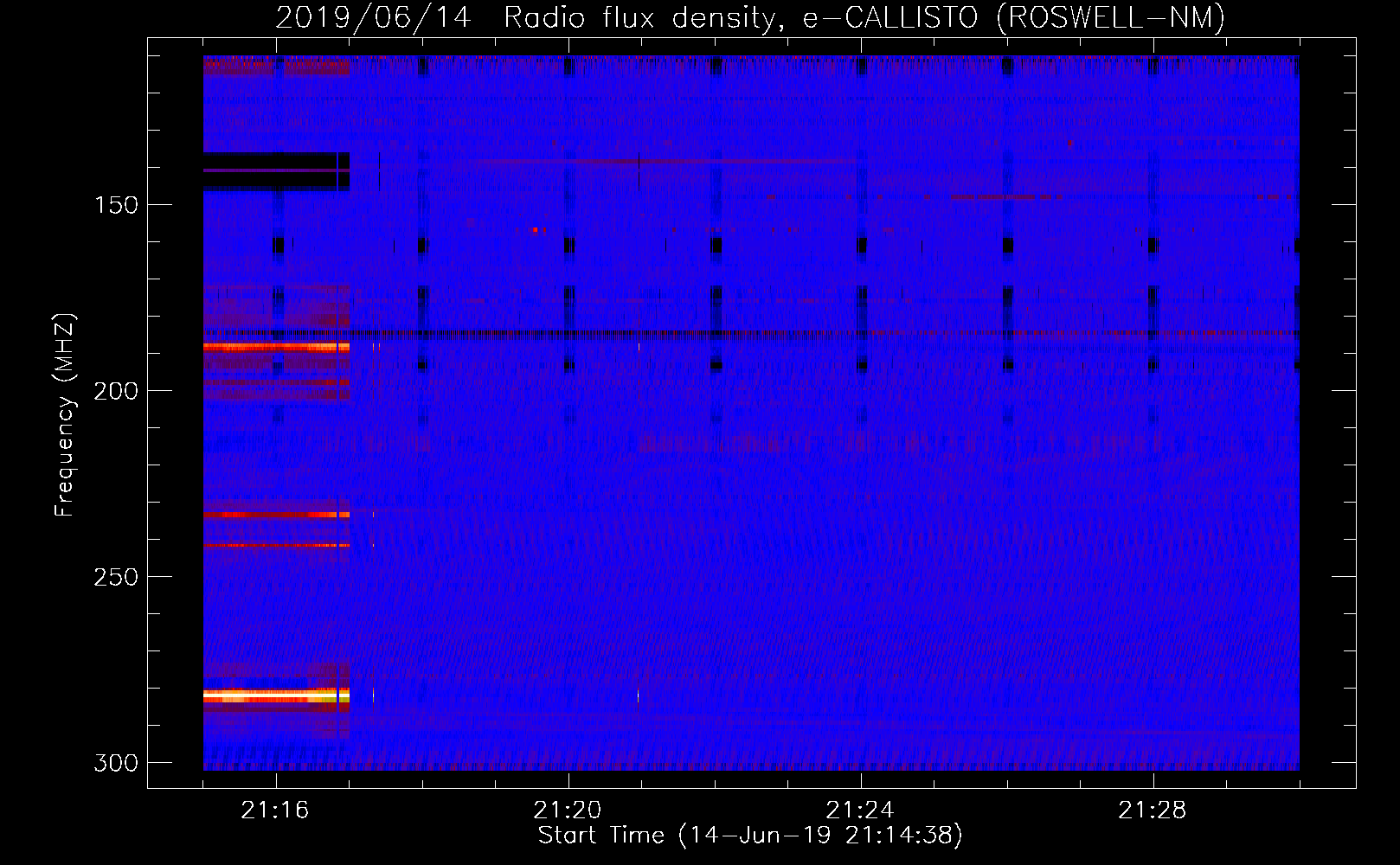This screenshot has width=1400, height=865.
Task: Click the 21:28 time tick label
Action: click(1153, 810)
